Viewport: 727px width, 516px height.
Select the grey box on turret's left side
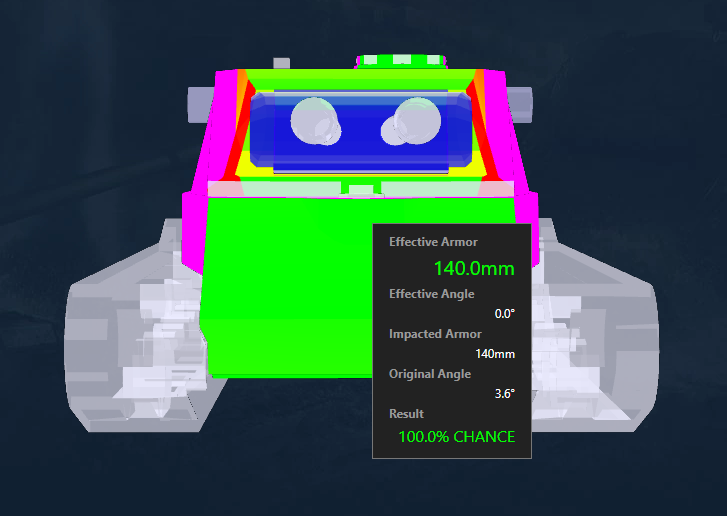coord(200,105)
